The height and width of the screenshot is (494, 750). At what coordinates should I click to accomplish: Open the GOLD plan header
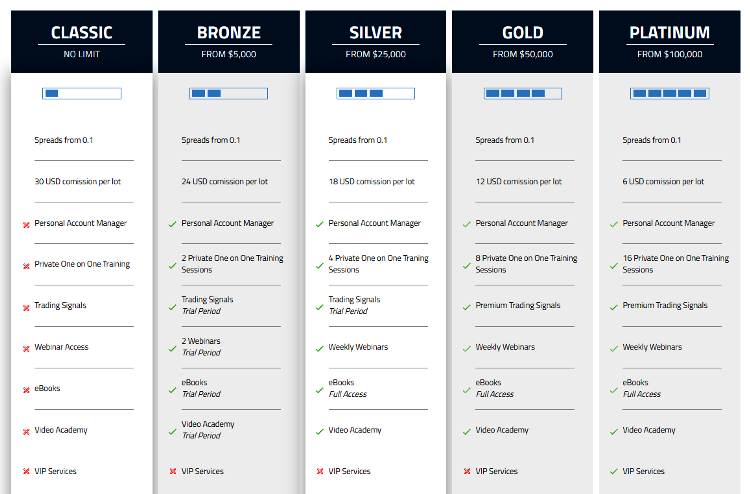pos(522,42)
